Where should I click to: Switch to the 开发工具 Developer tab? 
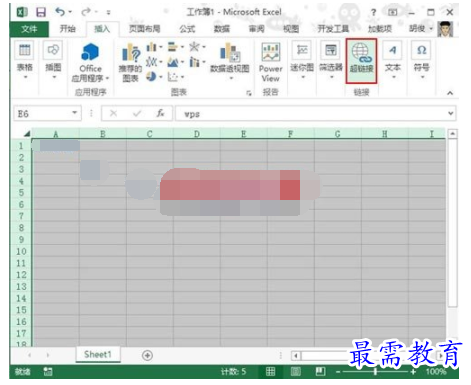pos(333,29)
